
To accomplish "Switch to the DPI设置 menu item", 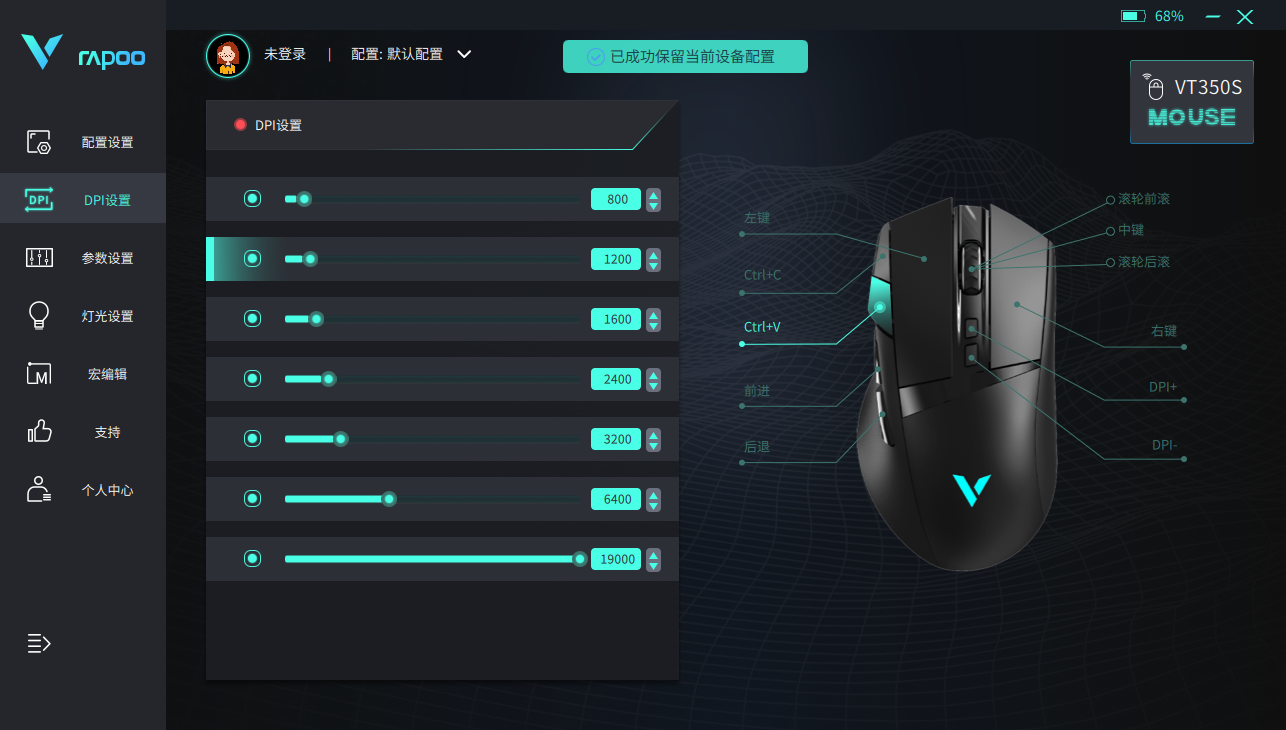I will pyautogui.click(x=83, y=200).
